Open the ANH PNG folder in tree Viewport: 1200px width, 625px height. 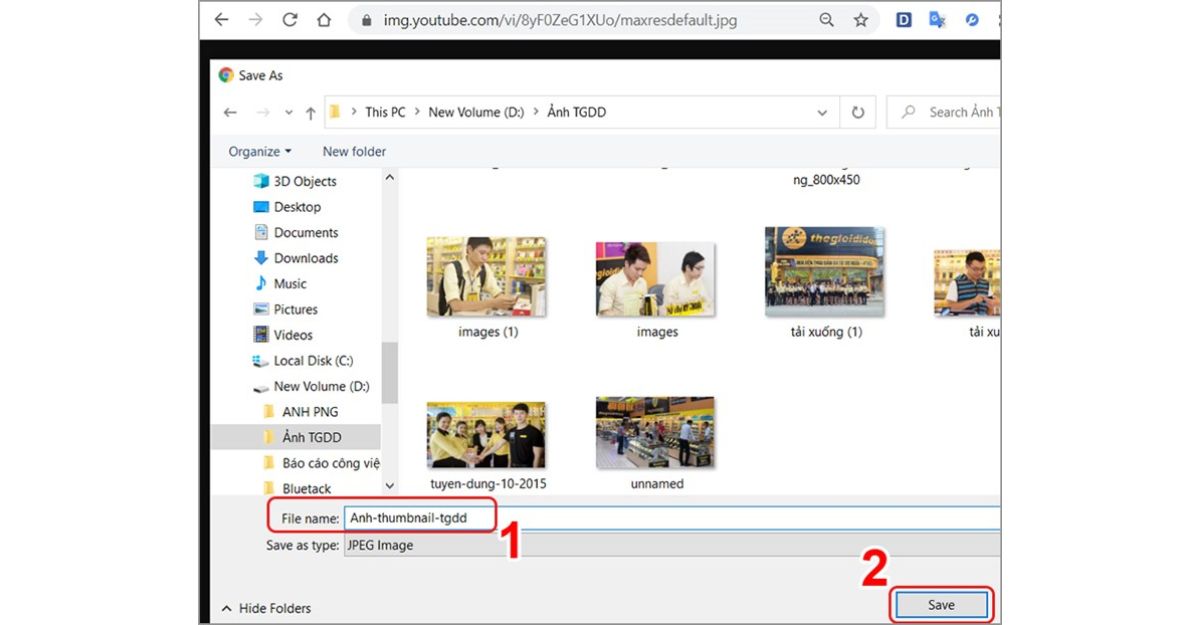(310, 412)
